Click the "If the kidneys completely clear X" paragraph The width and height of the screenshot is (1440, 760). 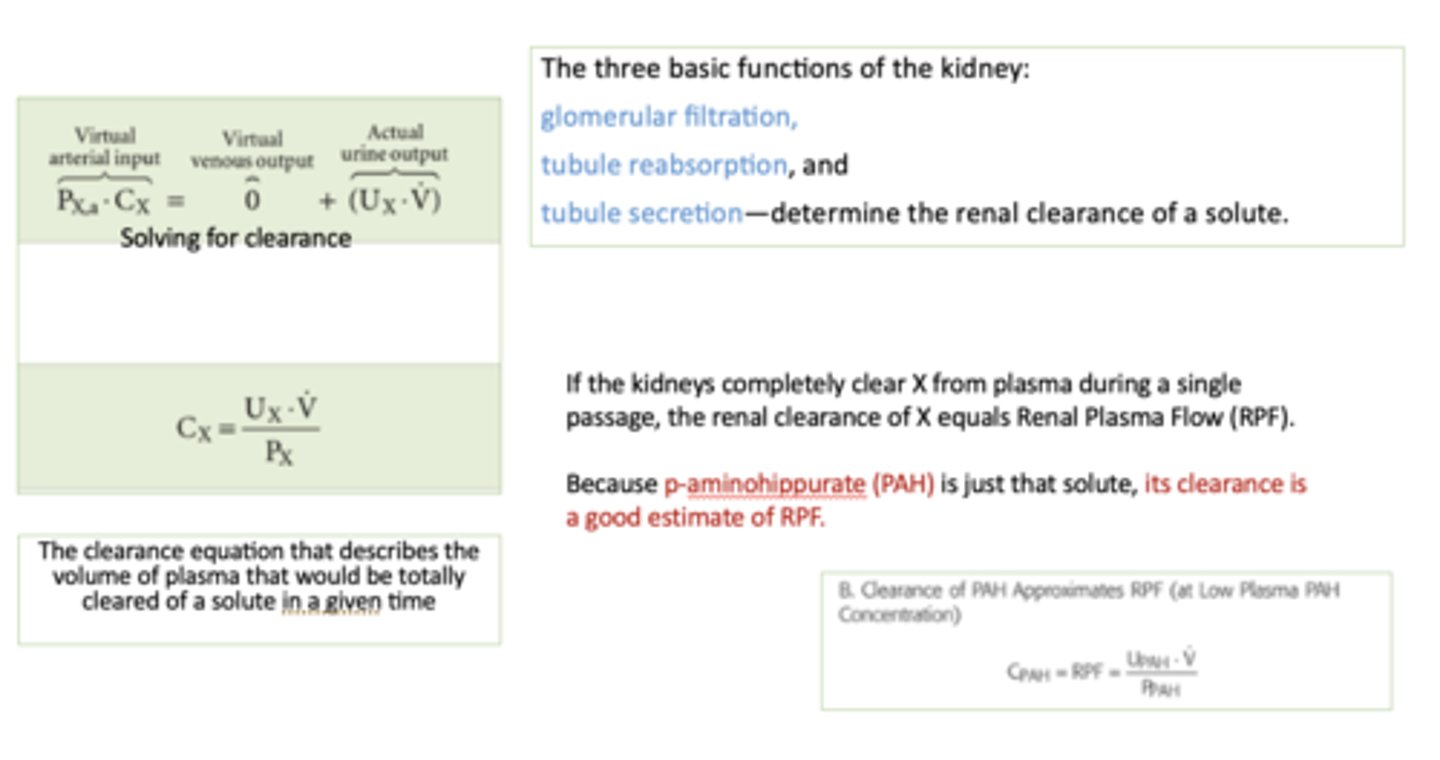pos(929,400)
